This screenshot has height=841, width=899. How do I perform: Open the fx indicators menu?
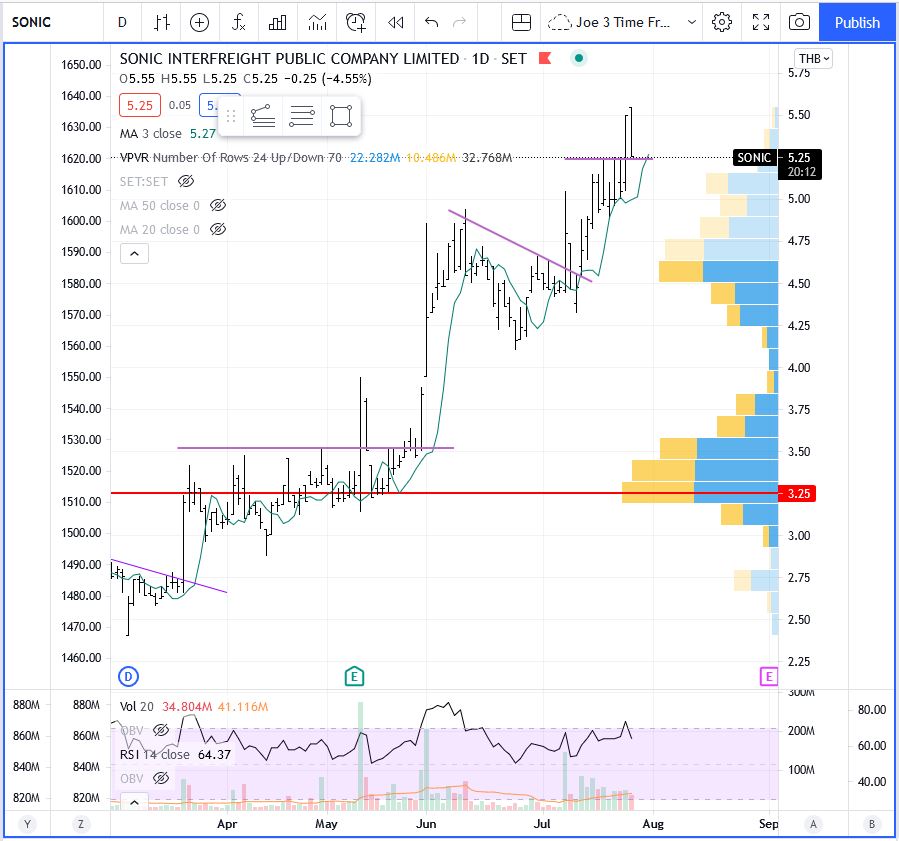point(239,22)
